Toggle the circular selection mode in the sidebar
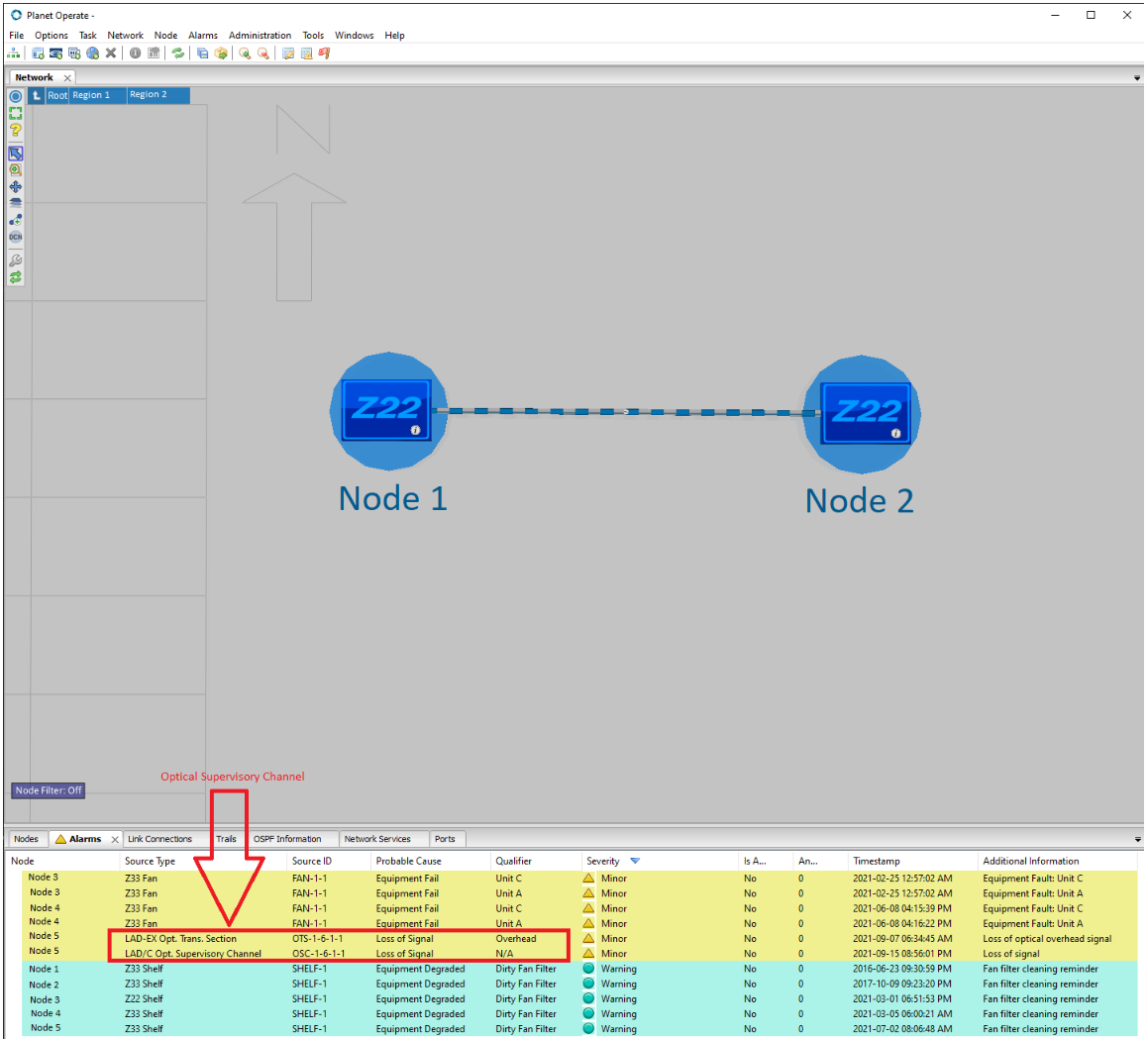Viewport: 1148px width, 1039px height. click(x=15, y=96)
